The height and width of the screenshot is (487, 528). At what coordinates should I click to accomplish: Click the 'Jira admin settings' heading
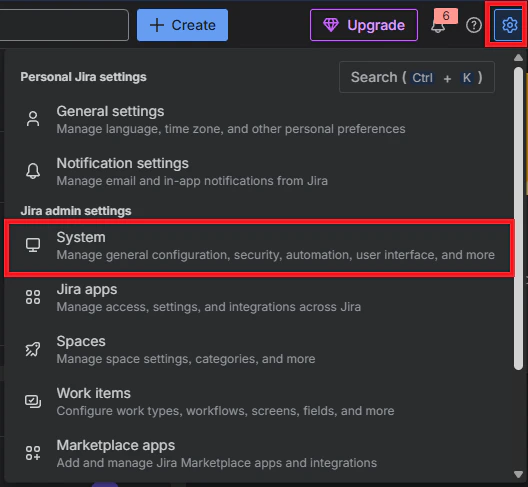[76, 211]
